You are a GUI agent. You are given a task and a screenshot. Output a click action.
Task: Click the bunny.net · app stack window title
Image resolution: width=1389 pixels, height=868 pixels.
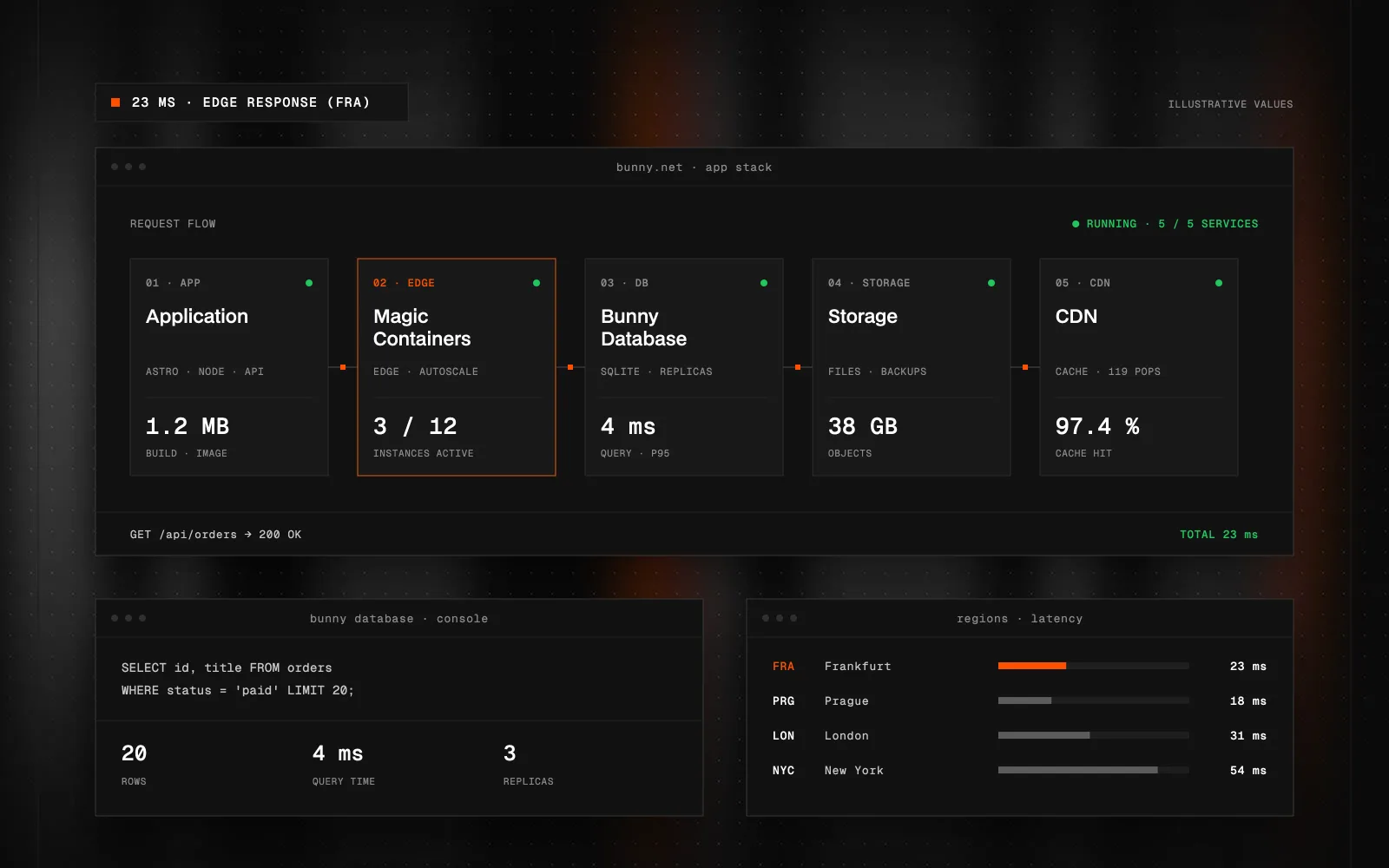[x=694, y=168]
